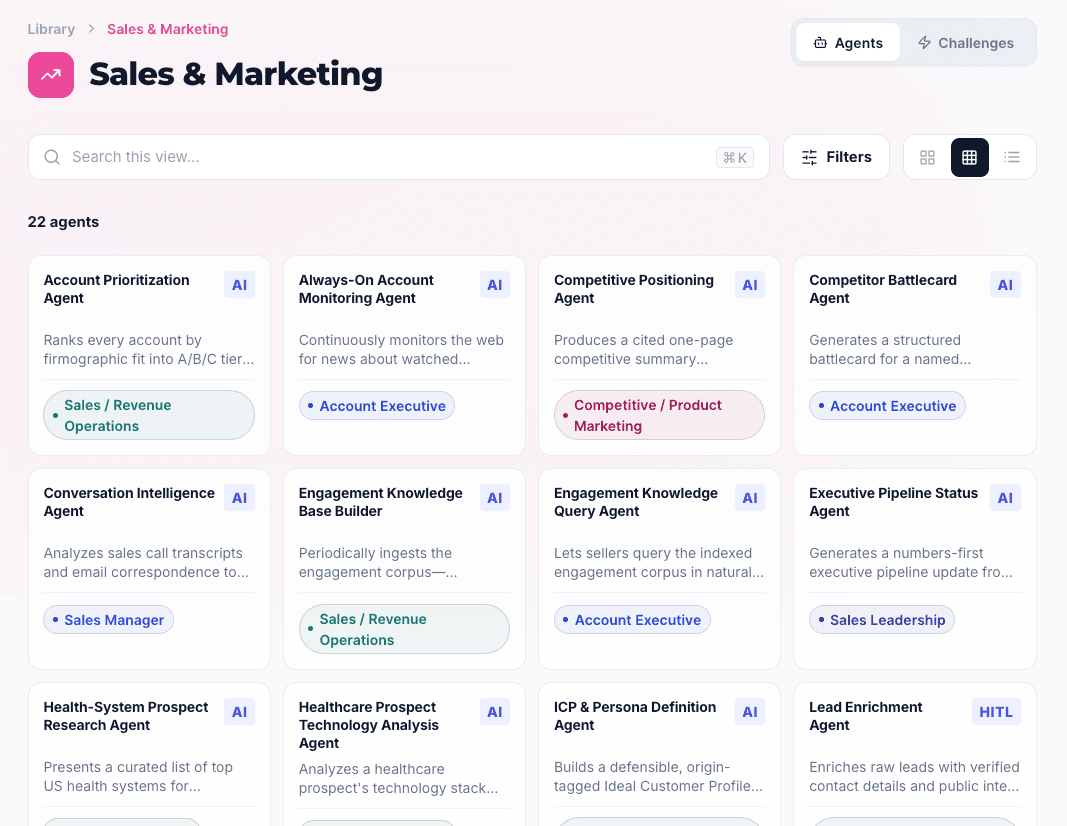
Task: Click HITL badge on Lead Enrichment Agent
Action: pos(996,712)
